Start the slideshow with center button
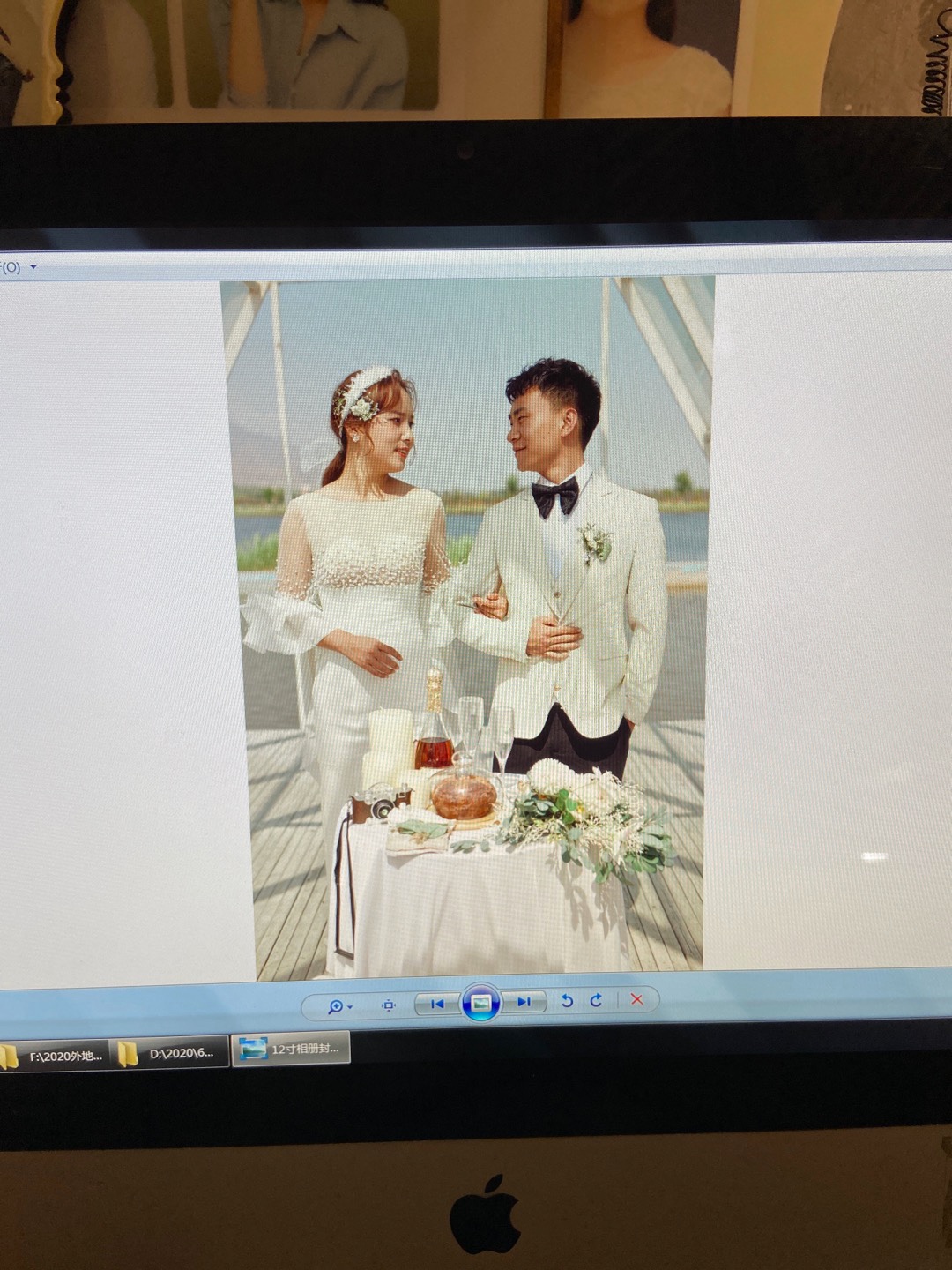 480,1003
